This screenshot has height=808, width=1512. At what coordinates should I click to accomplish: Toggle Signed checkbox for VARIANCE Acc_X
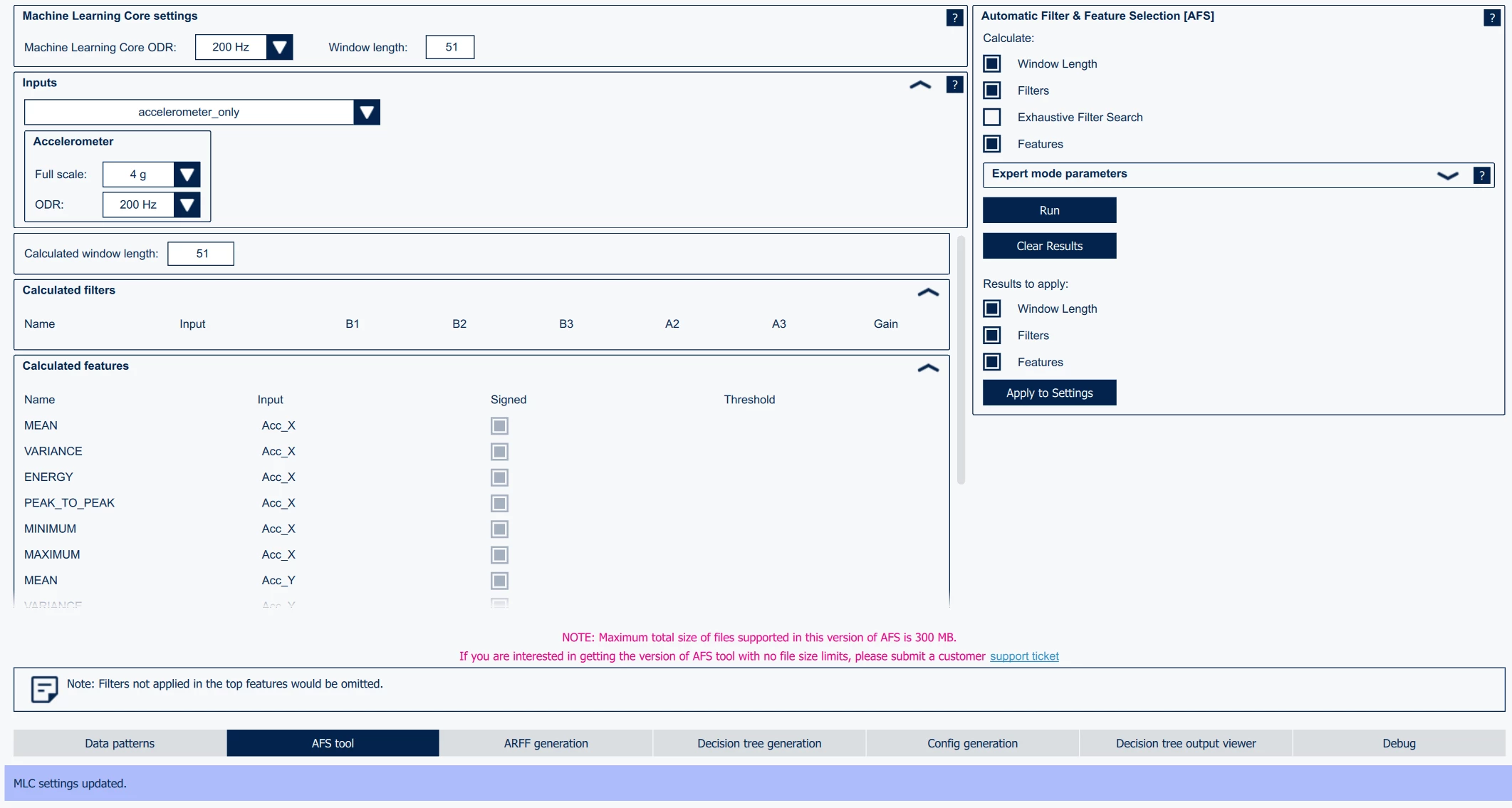point(499,452)
